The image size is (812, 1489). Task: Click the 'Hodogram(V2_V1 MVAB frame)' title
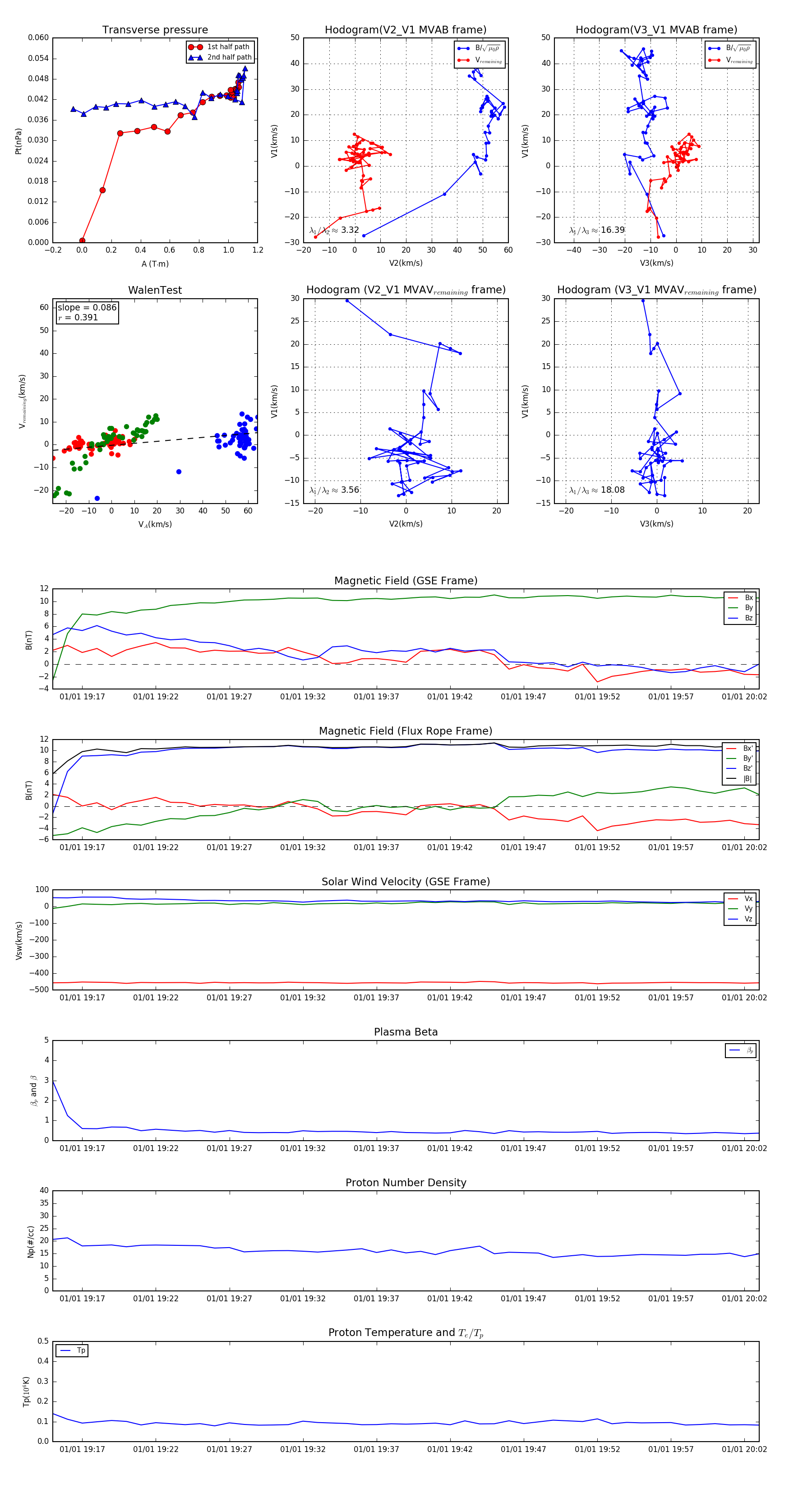click(406, 30)
